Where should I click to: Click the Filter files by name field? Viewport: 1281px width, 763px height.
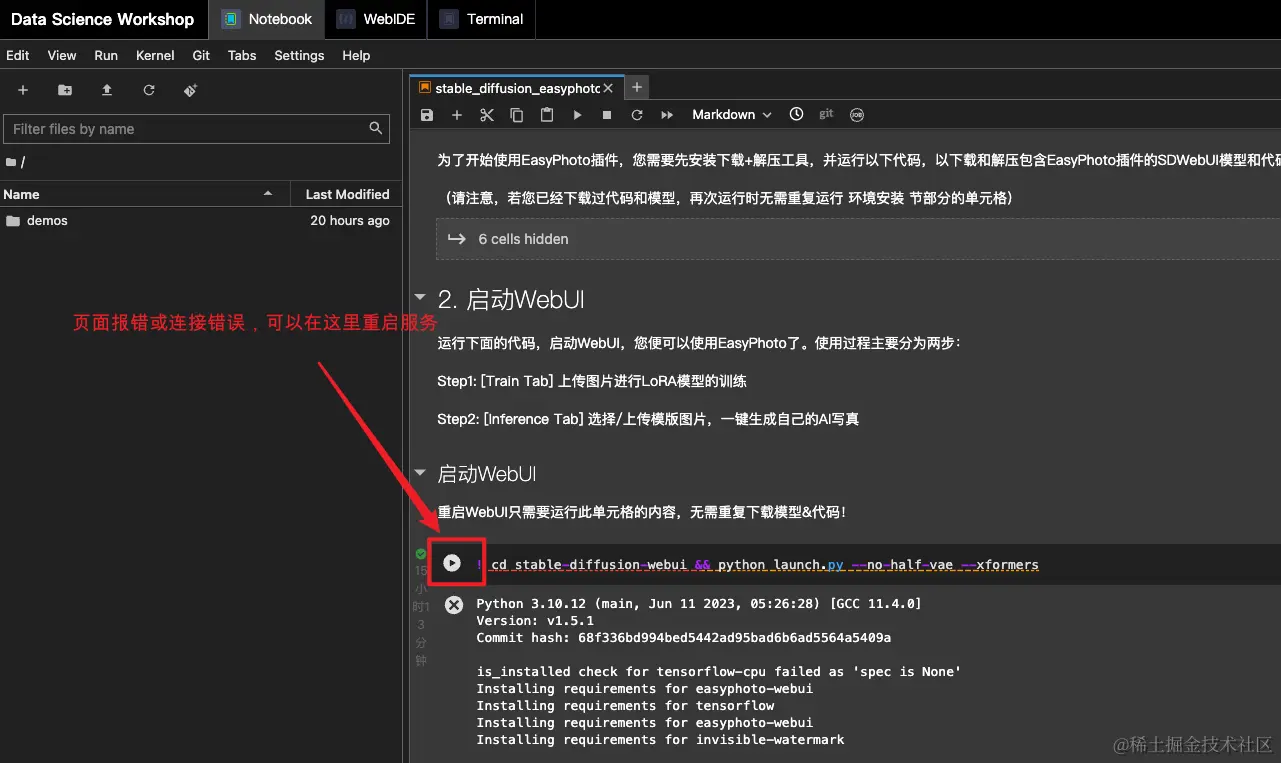coord(197,129)
